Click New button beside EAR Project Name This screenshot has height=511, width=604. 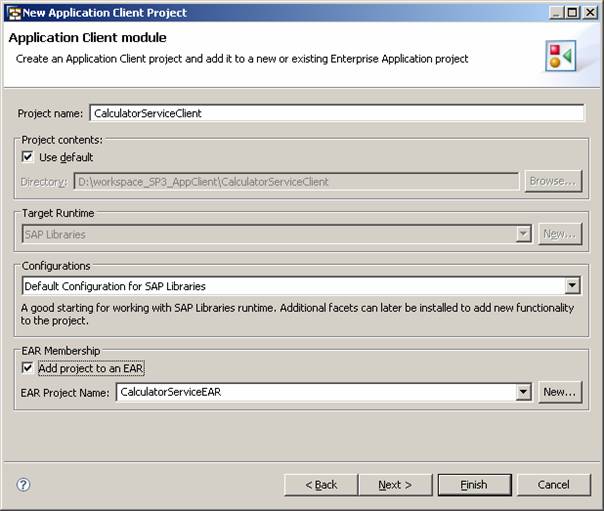coord(559,392)
